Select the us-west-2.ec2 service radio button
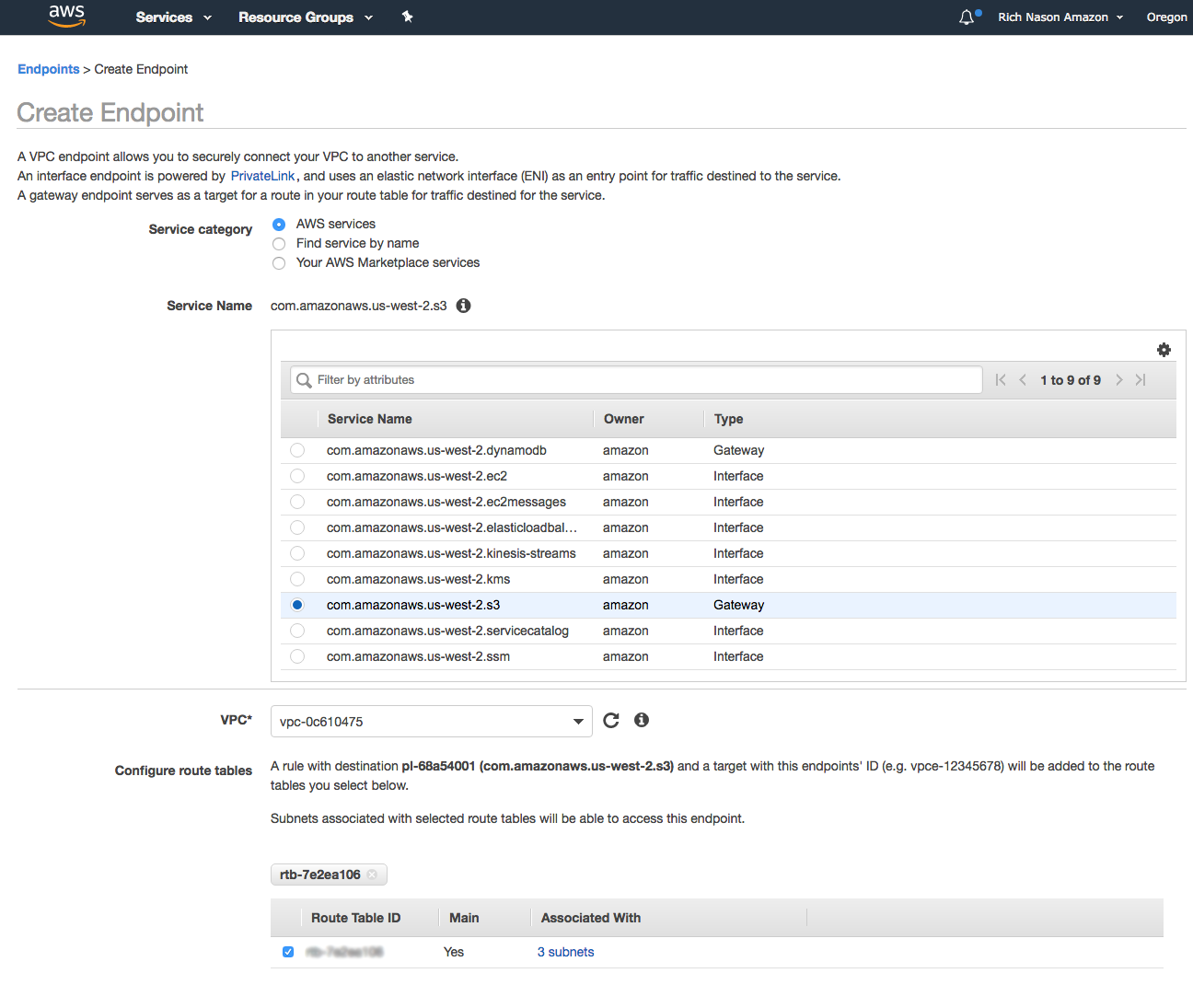Viewport: 1193px width, 1008px height. tap(297, 476)
